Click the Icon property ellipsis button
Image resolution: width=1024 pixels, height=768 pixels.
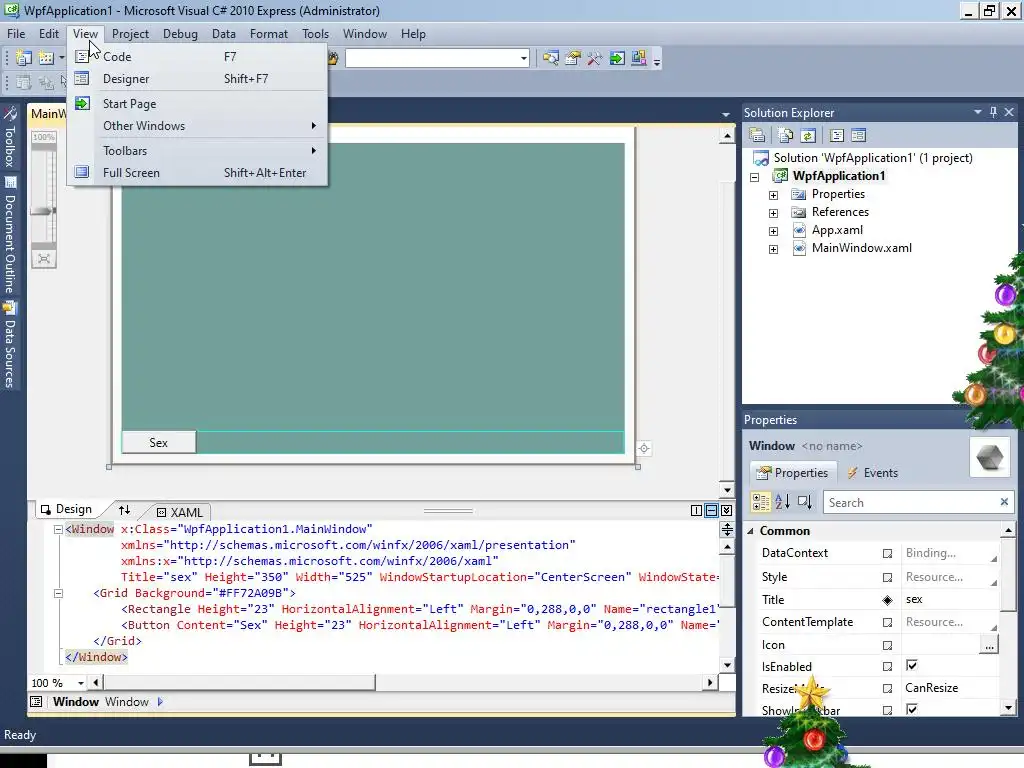coord(989,645)
